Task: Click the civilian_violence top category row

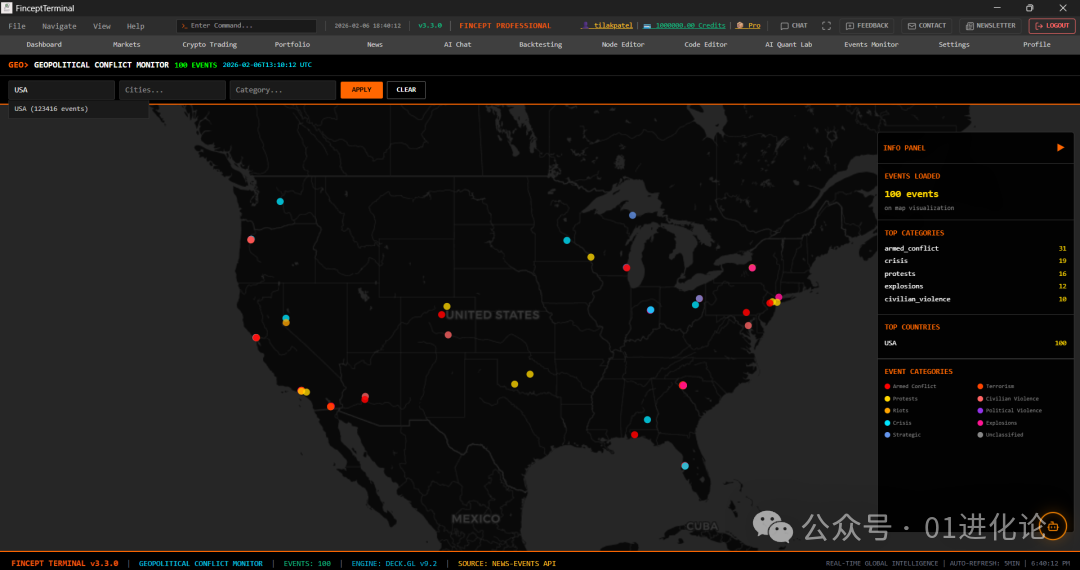Action: [975, 299]
